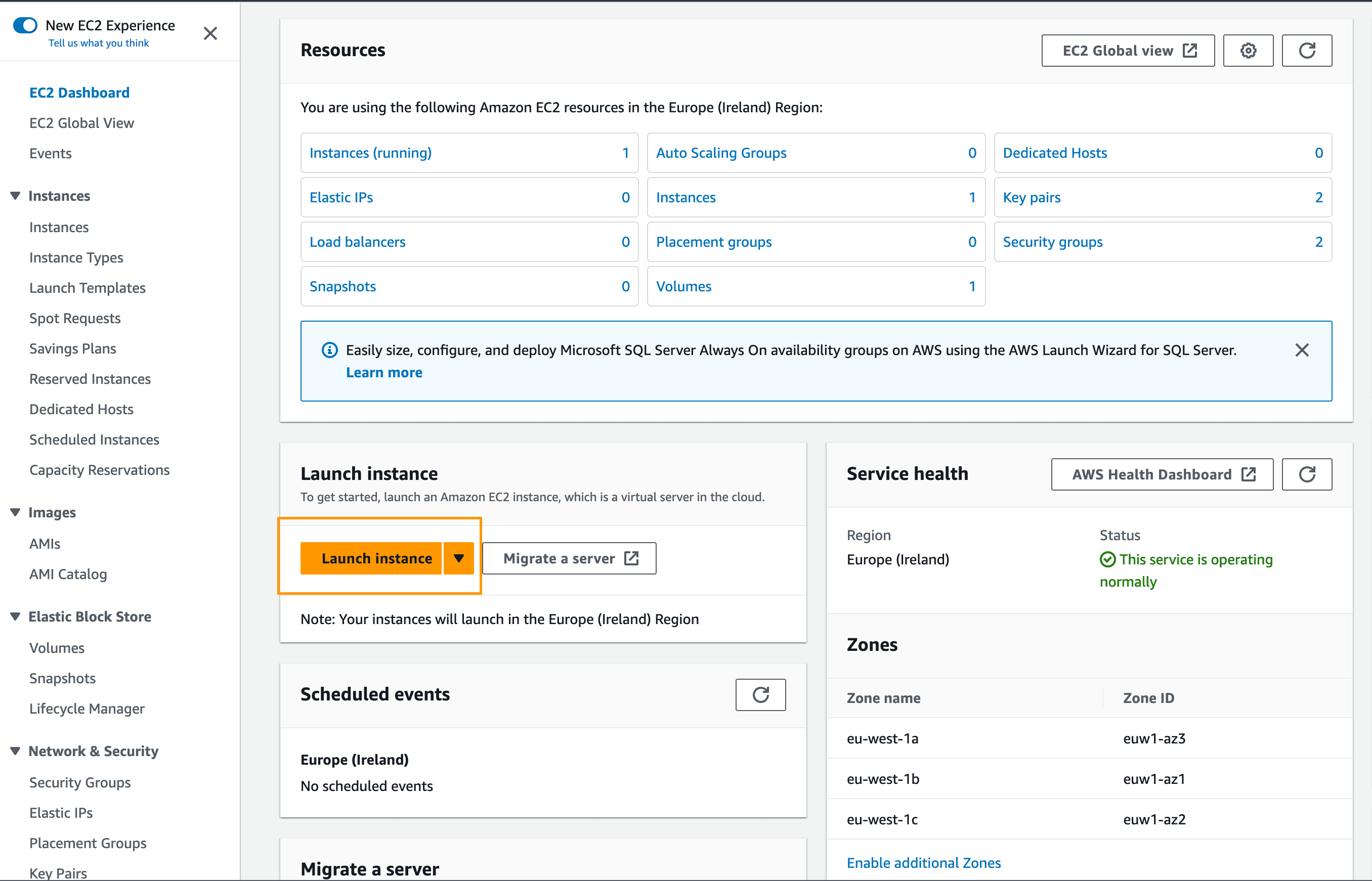Open Capacity Reservations sidebar item

click(x=100, y=470)
